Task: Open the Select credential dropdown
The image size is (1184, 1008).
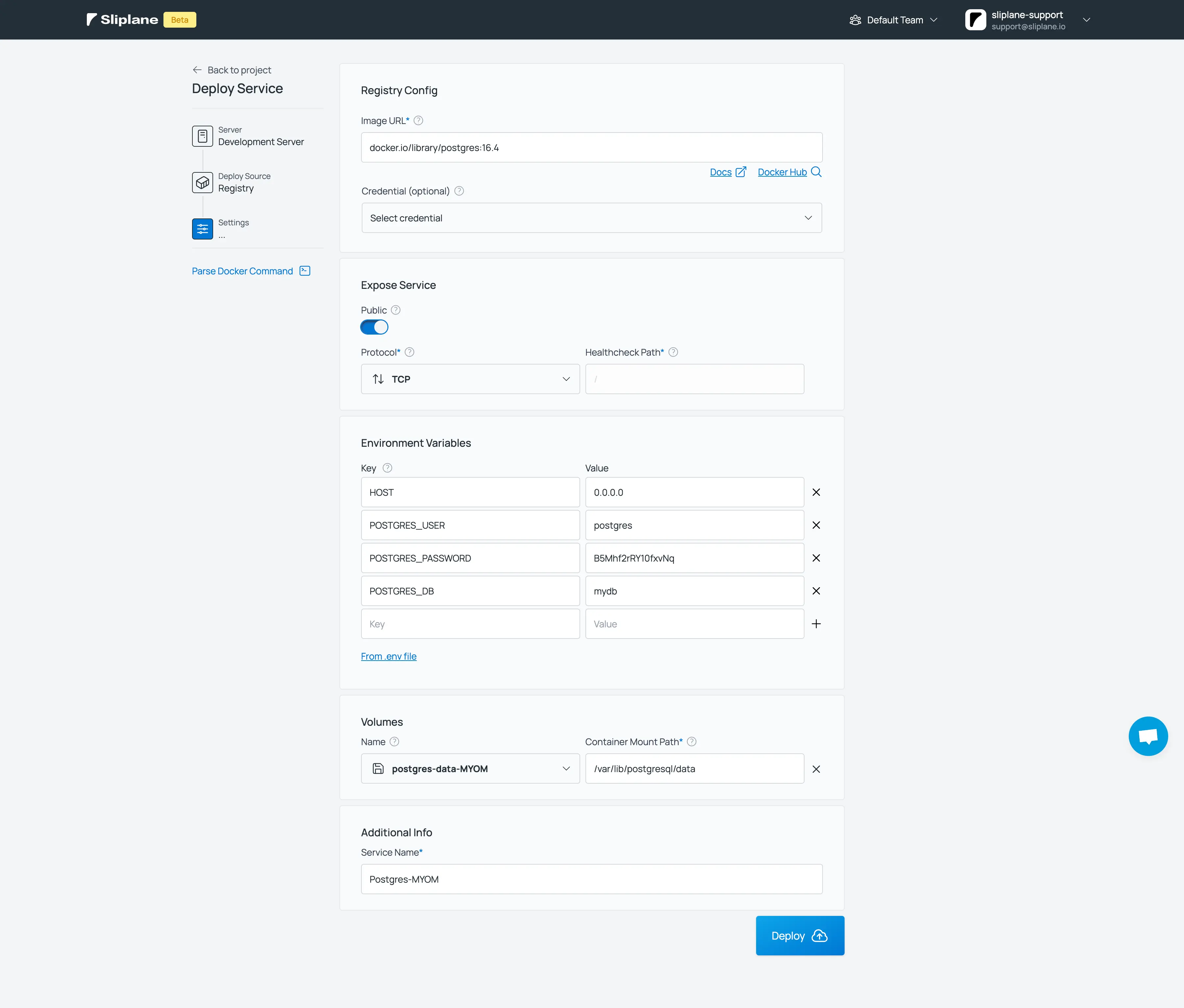Action: (x=592, y=218)
